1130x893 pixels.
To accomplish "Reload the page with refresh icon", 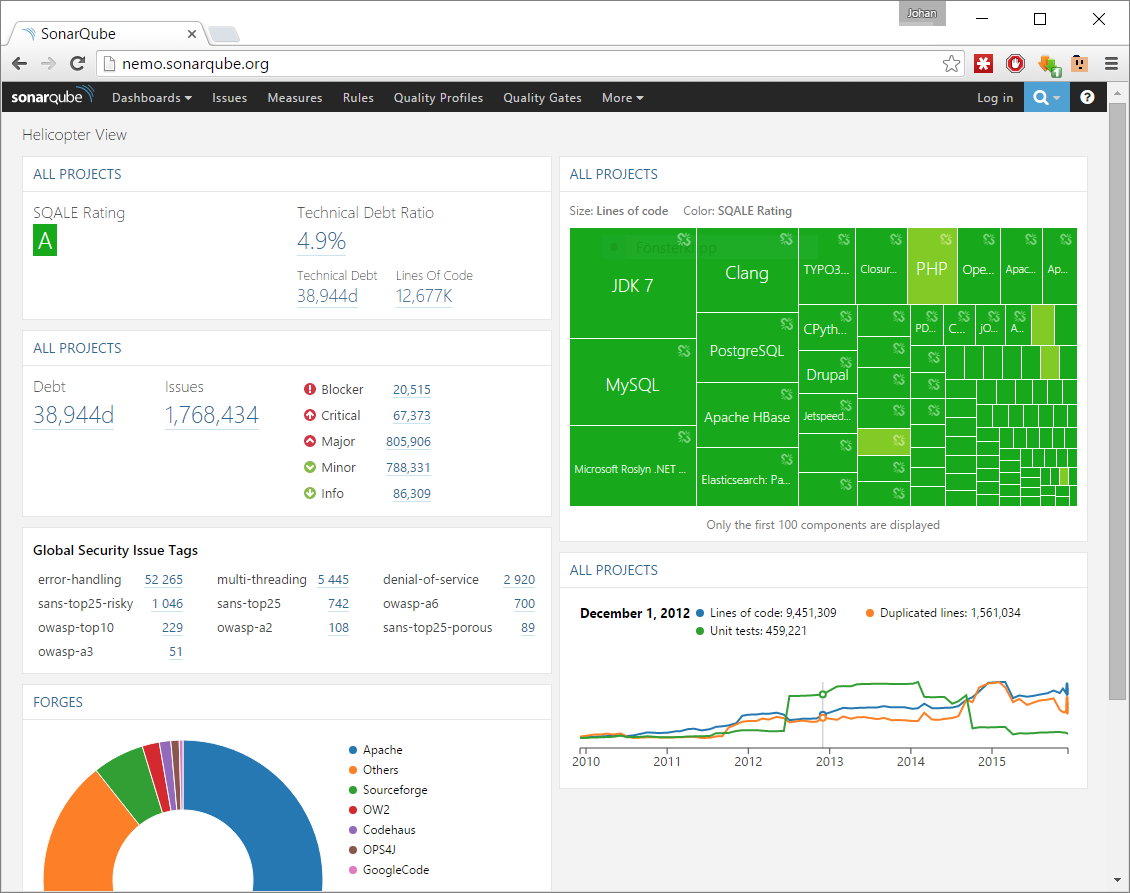I will pyautogui.click(x=78, y=63).
